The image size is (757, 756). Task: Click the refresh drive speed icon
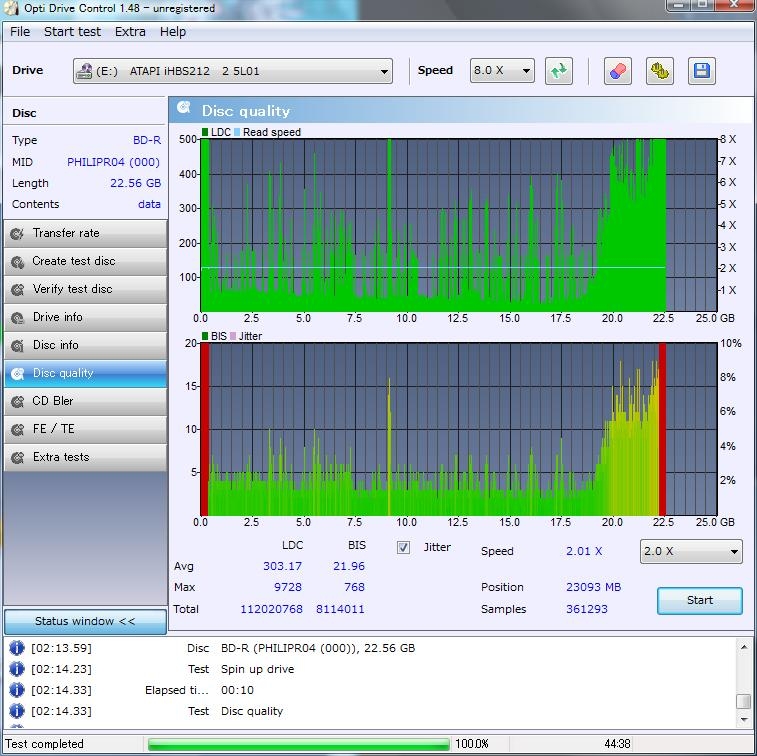pos(559,71)
